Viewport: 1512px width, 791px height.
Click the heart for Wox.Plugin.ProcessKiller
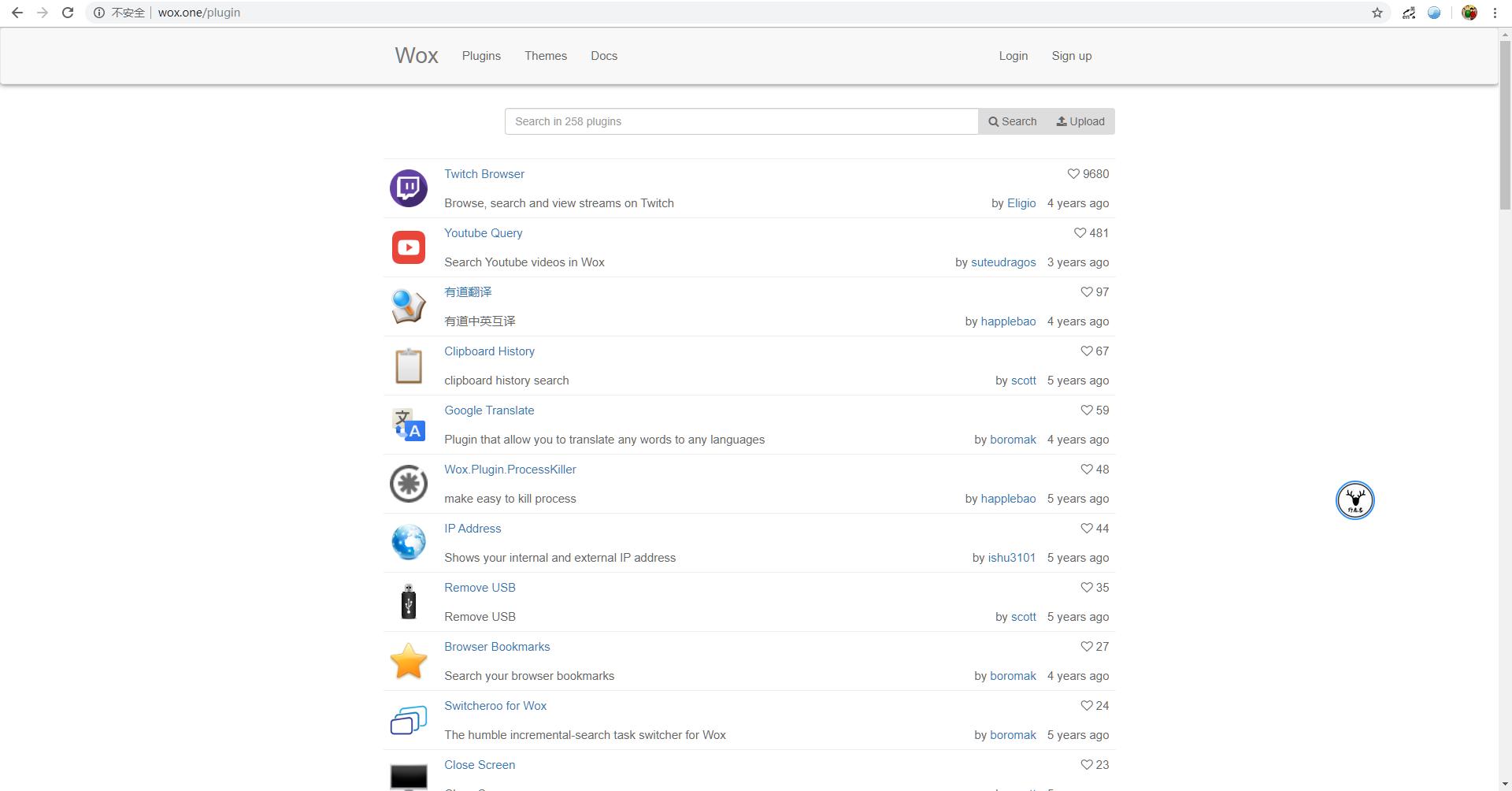point(1087,470)
